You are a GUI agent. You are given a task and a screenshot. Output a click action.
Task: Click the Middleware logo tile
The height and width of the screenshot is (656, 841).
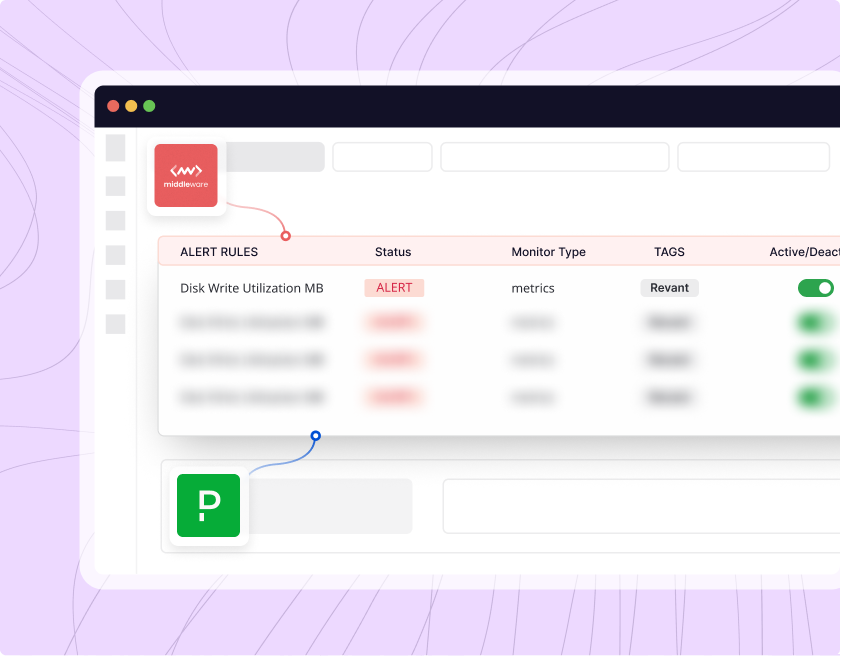pos(186,176)
